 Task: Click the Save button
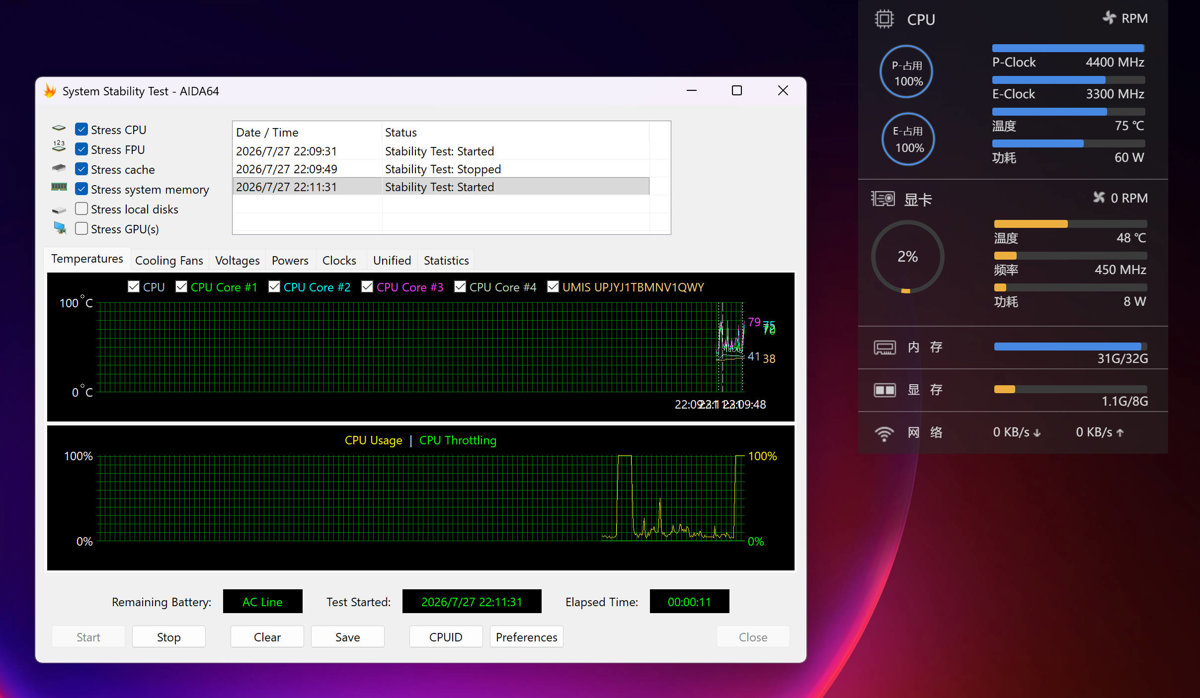click(348, 637)
